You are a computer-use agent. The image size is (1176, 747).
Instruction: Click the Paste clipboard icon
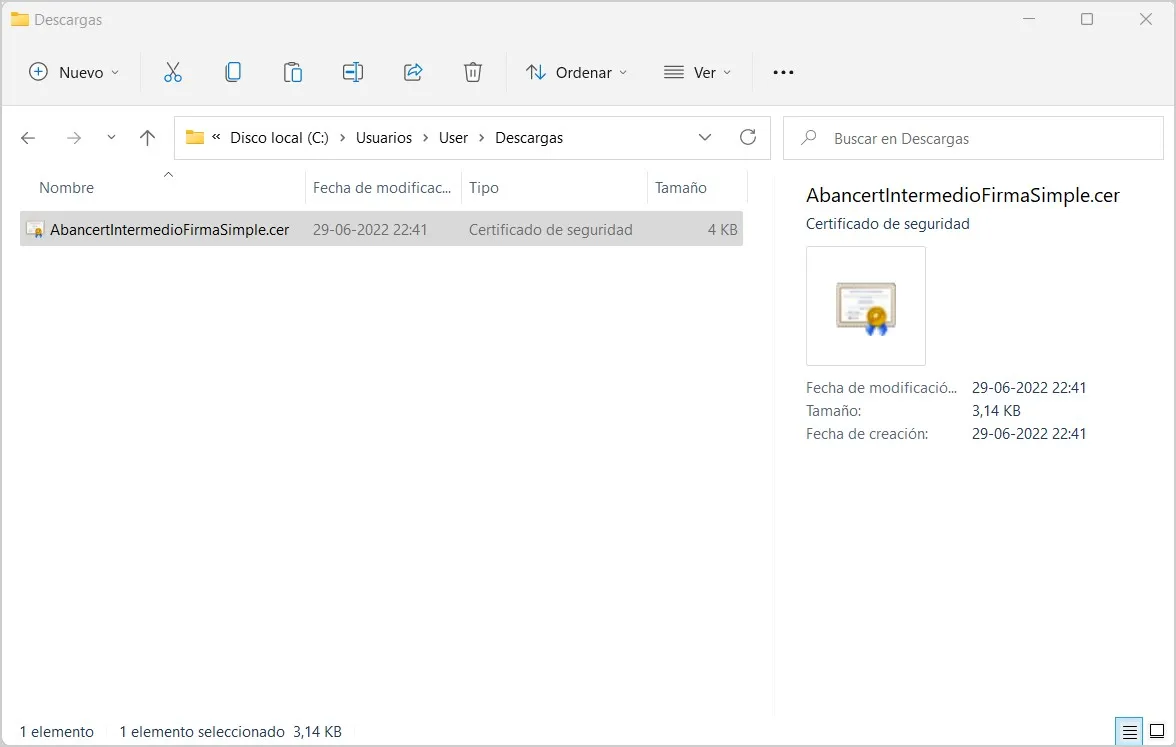point(292,72)
